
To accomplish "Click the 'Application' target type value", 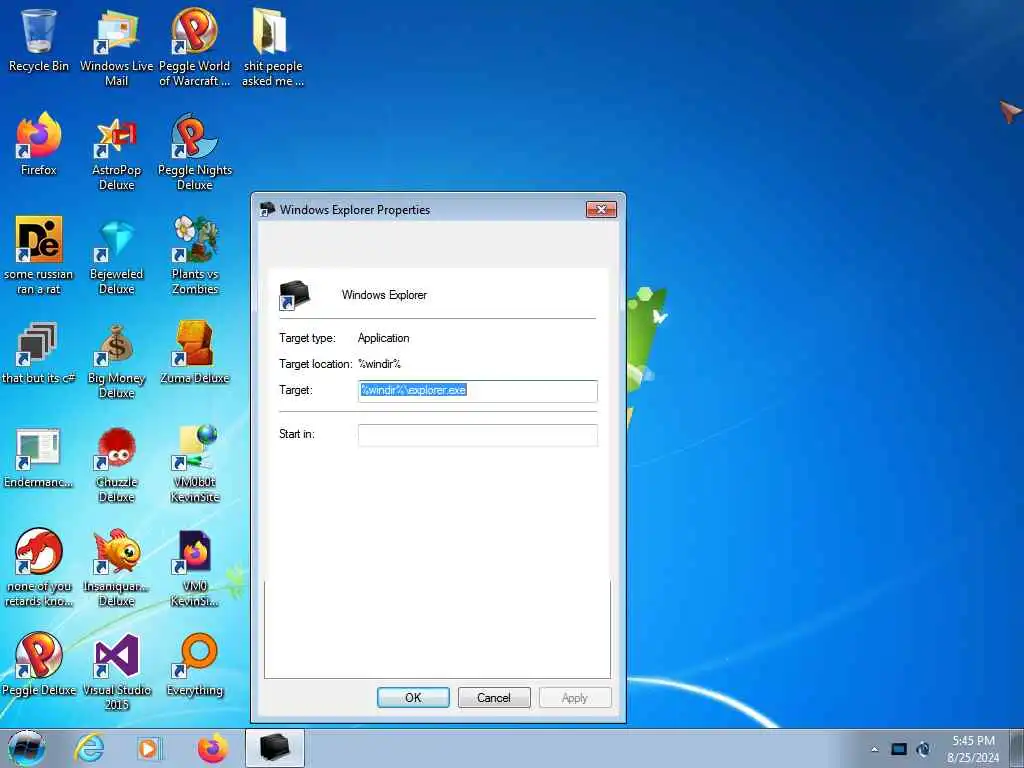I will point(383,338).
